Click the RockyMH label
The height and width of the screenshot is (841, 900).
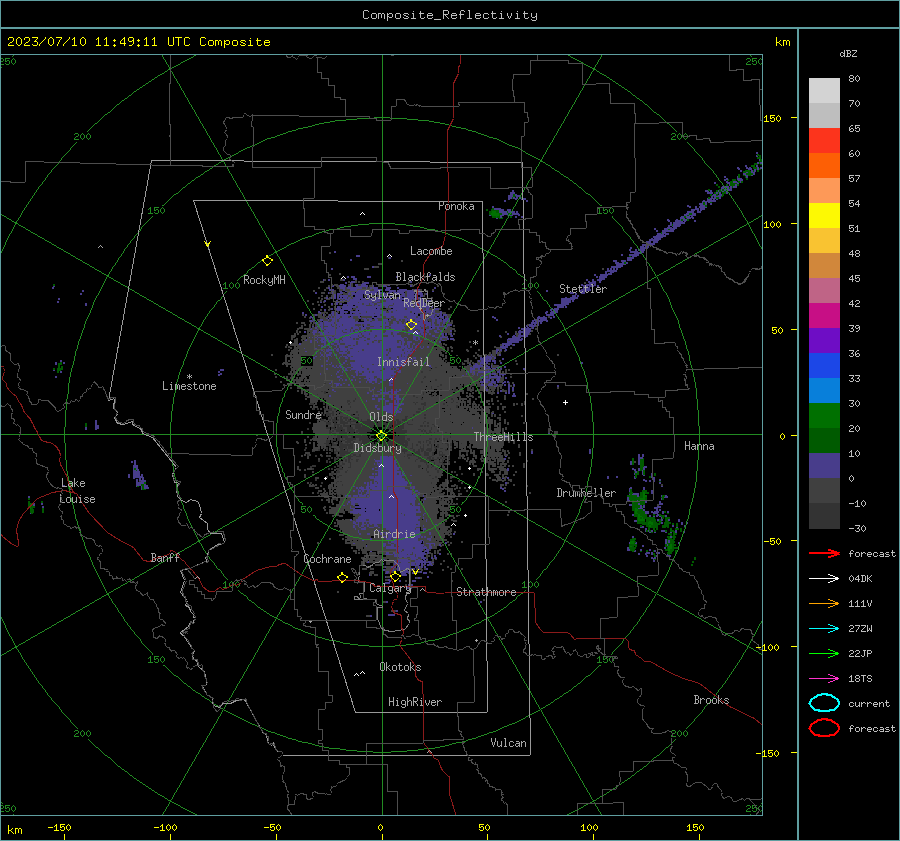coord(264,280)
